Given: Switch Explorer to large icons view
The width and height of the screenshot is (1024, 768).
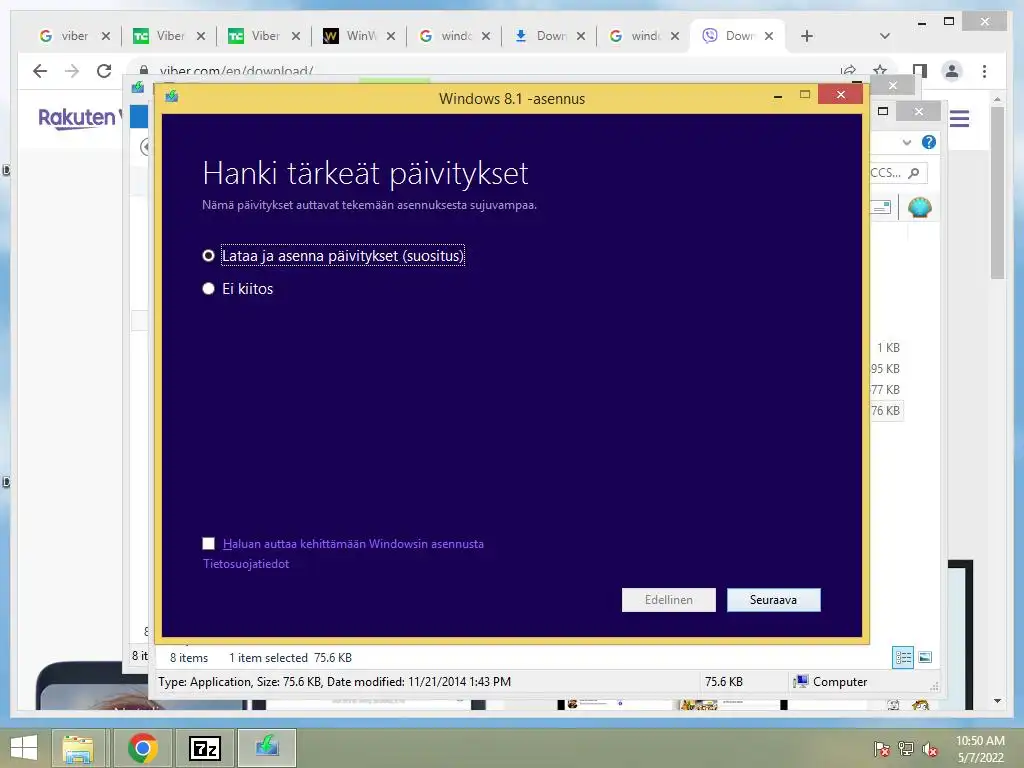Looking at the screenshot, I should click(x=925, y=657).
